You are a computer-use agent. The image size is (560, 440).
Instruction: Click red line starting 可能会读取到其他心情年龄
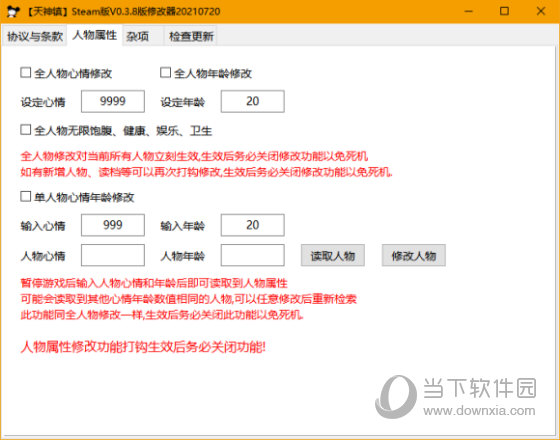tap(189, 299)
